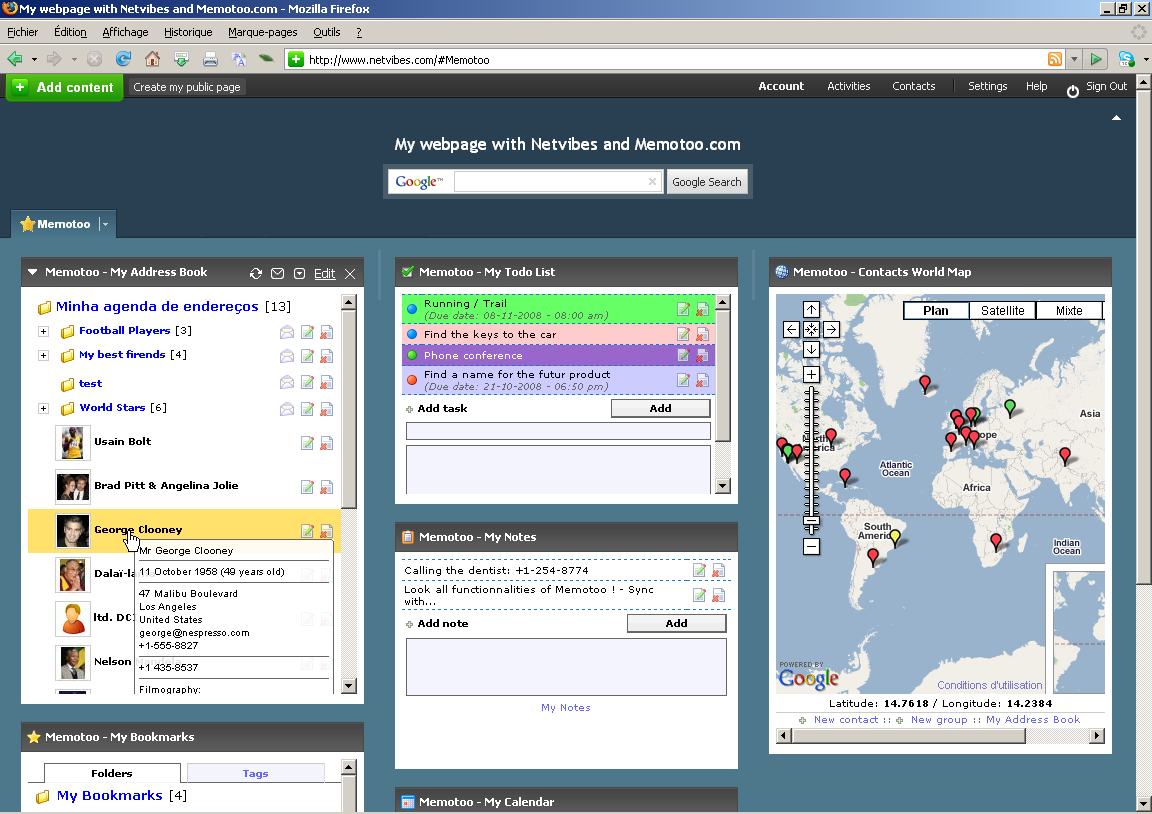Click the Sign Out power icon
This screenshot has width=1152, height=814.
click(x=1073, y=90)
